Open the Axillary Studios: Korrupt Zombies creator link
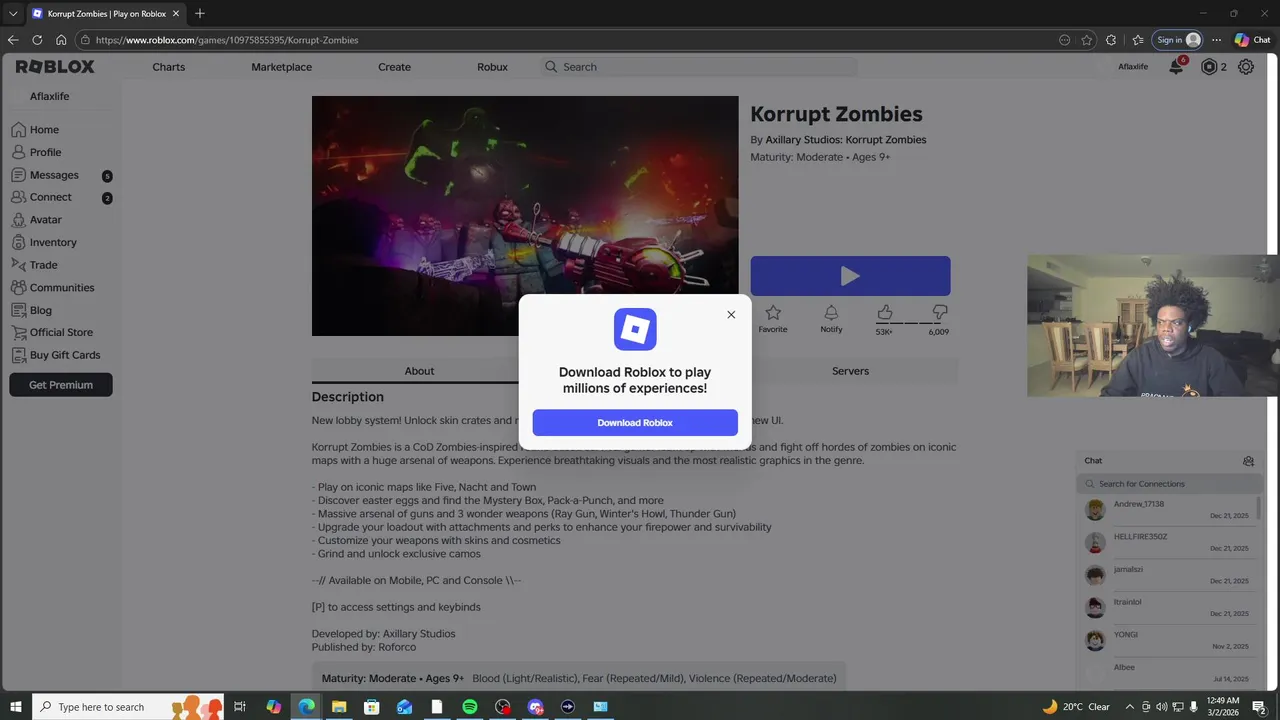 [x=846, y=140]
